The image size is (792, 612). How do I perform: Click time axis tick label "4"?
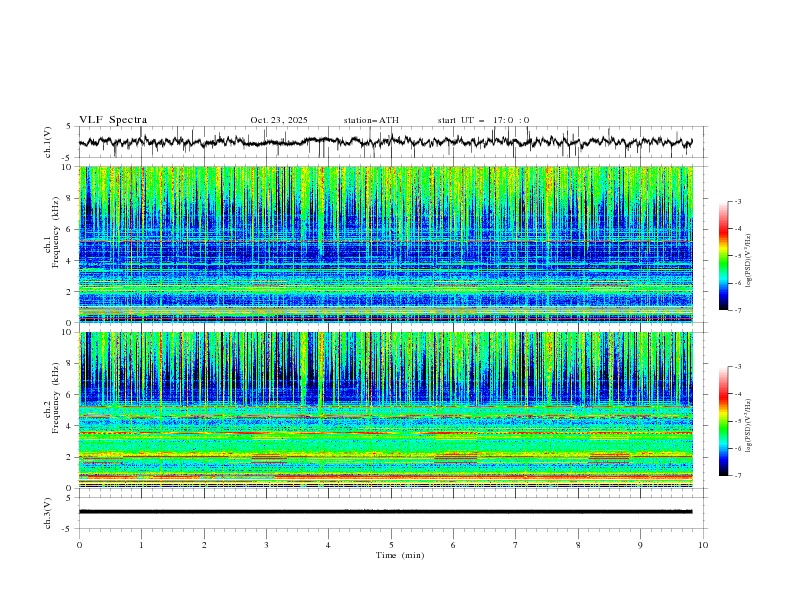tap(328, 545)
